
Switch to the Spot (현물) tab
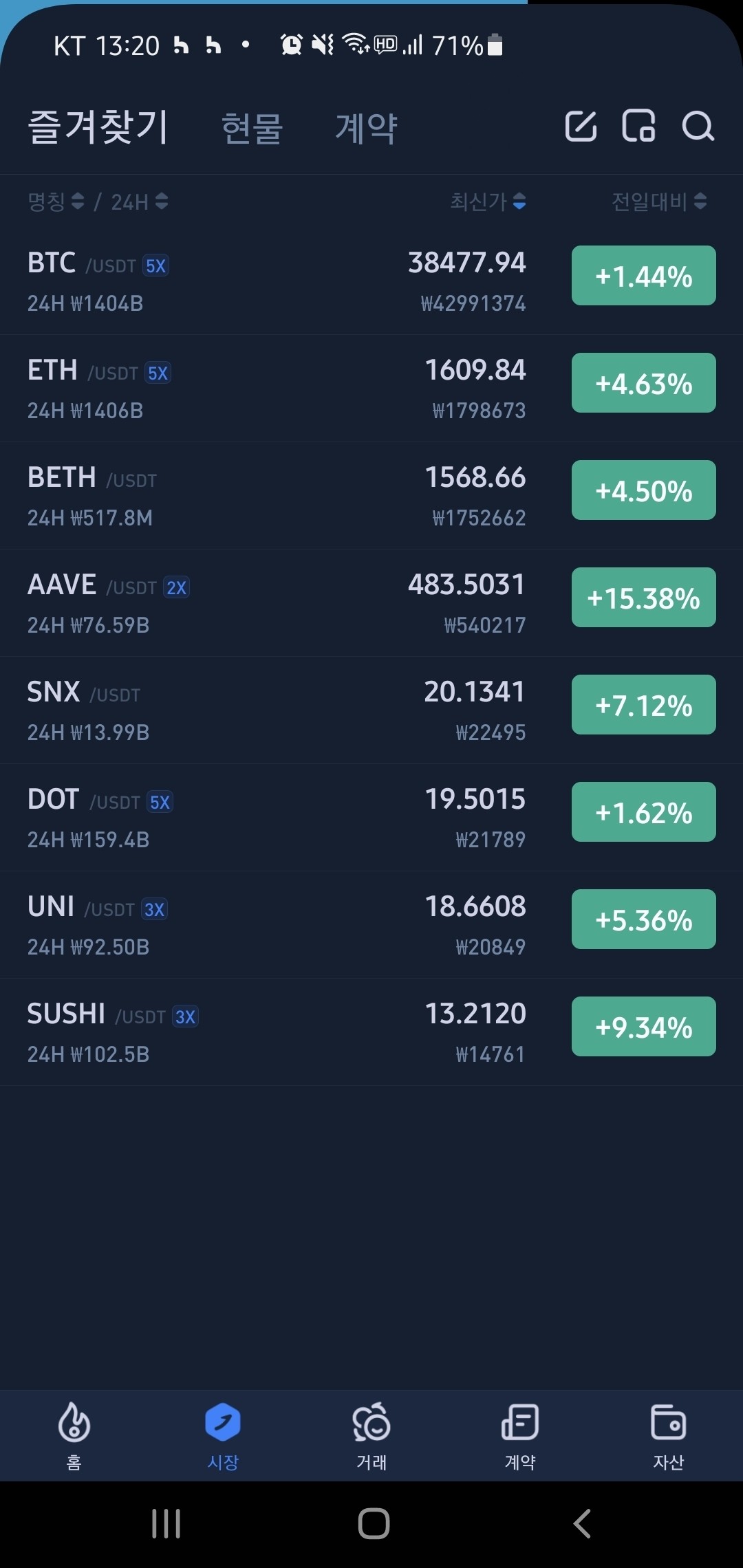click(x=252, y=129)
